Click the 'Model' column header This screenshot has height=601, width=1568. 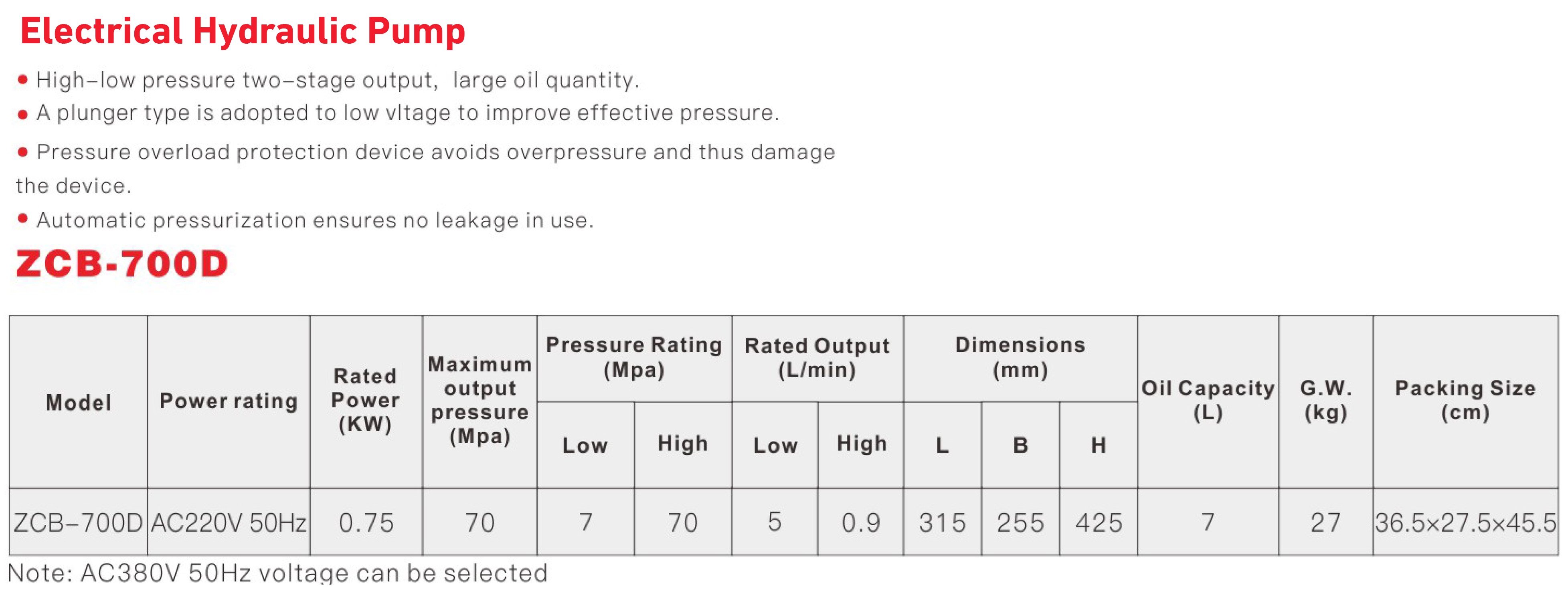tap(79, 403)
